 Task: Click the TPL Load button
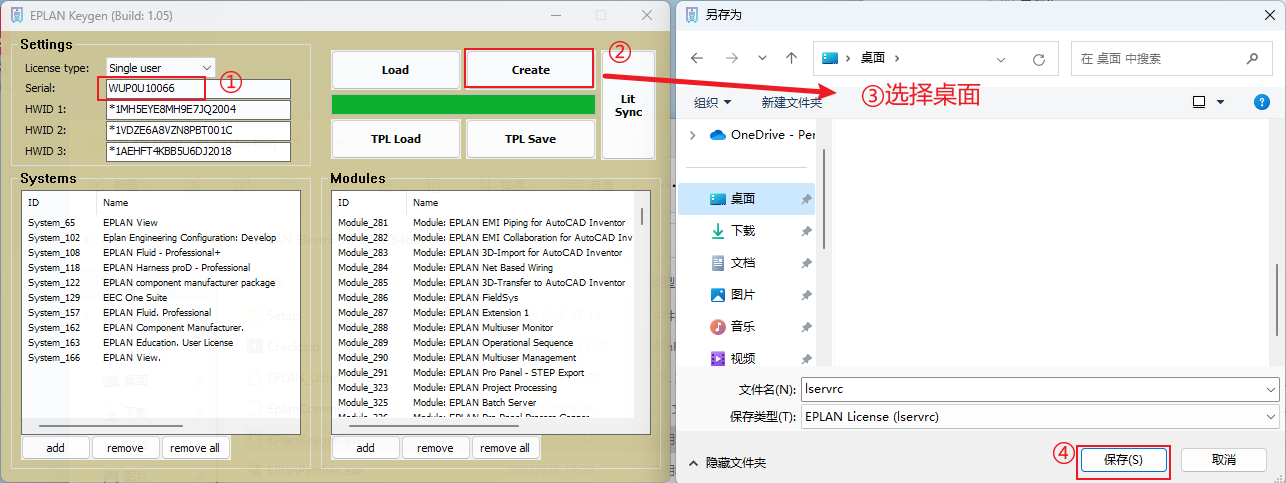pos(395,139)
